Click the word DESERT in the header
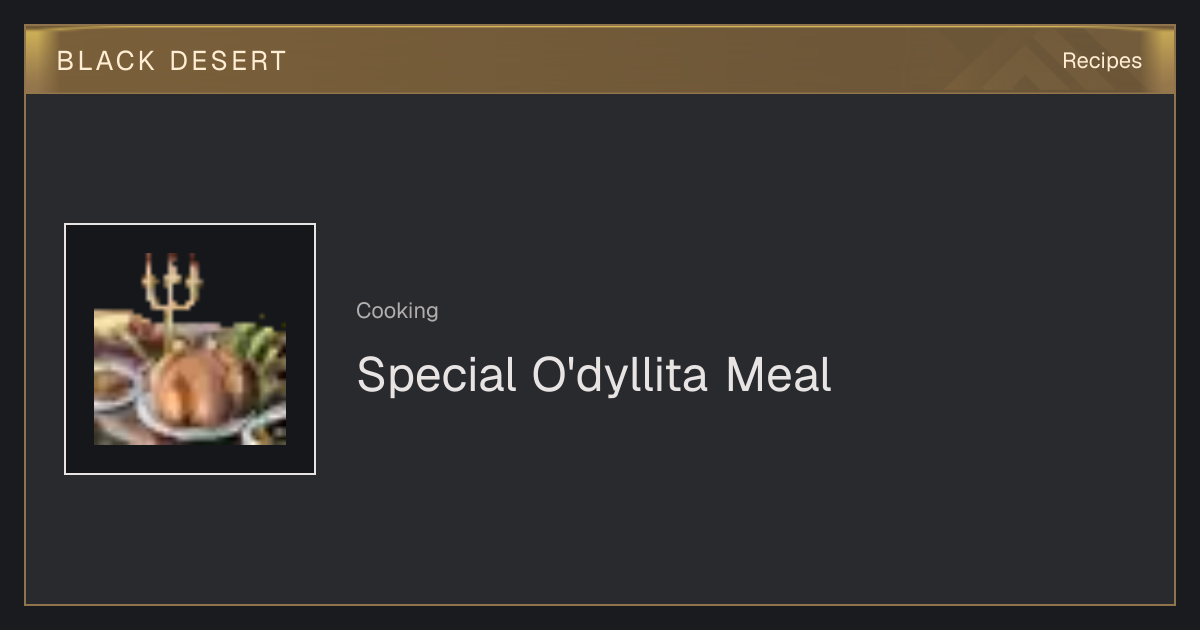This screenshot has height=630, width=1200. click(x=228, y=61)
